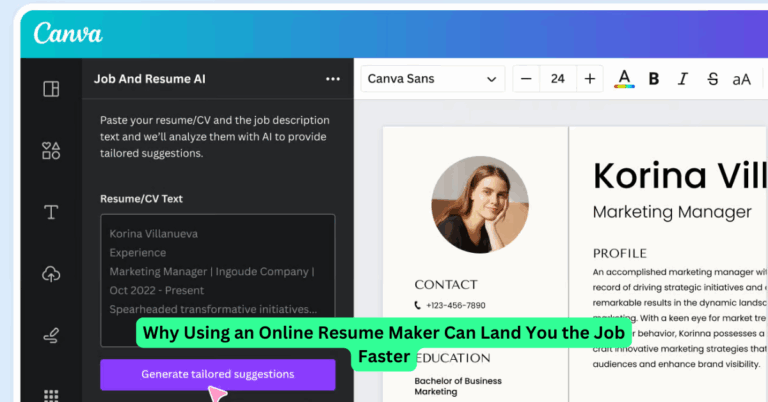The image size is (768, 402).
Task: Click the 'Korina Villanueva' line in text box
Action: (x=153, y=234)
